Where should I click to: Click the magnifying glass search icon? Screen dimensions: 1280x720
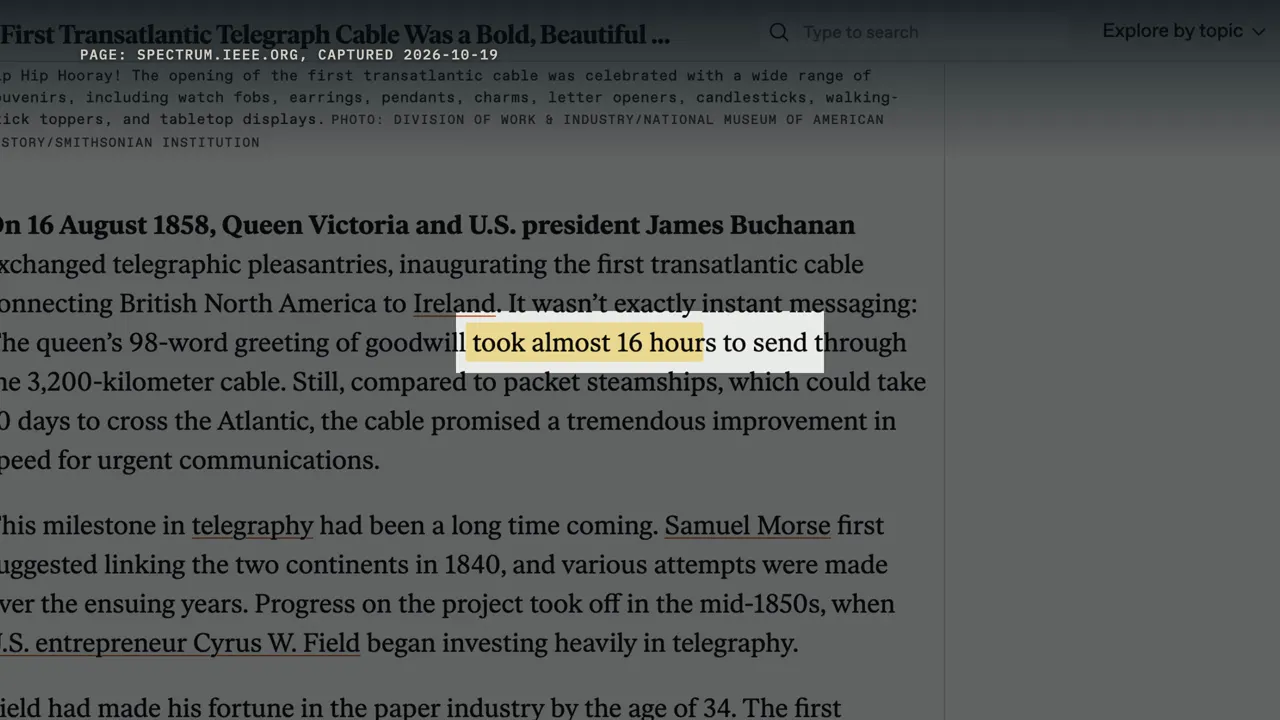[x=779, y=32]
